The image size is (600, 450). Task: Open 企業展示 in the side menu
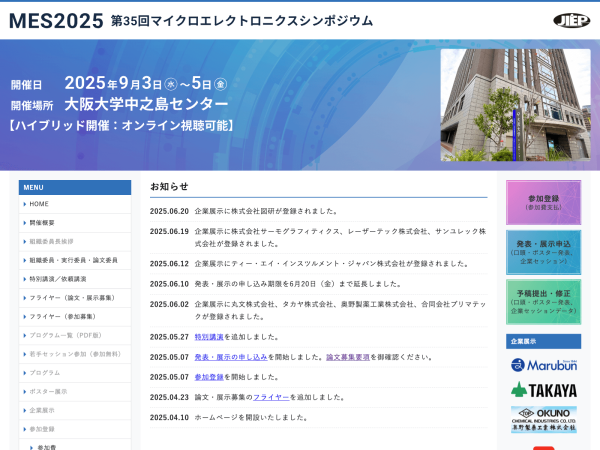coord(75,410)
